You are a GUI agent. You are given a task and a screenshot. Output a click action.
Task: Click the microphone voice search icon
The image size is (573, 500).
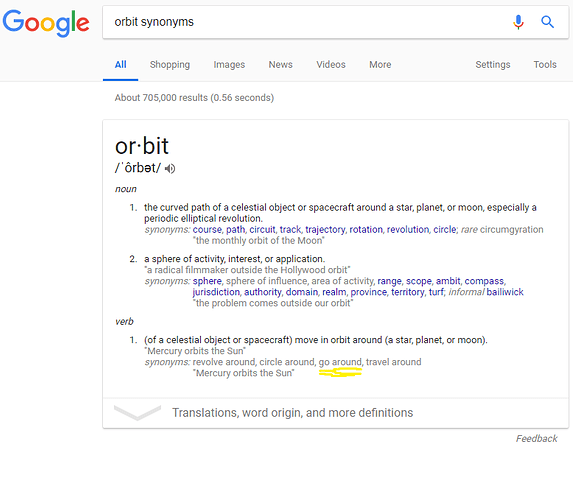[x=518, y=22]
